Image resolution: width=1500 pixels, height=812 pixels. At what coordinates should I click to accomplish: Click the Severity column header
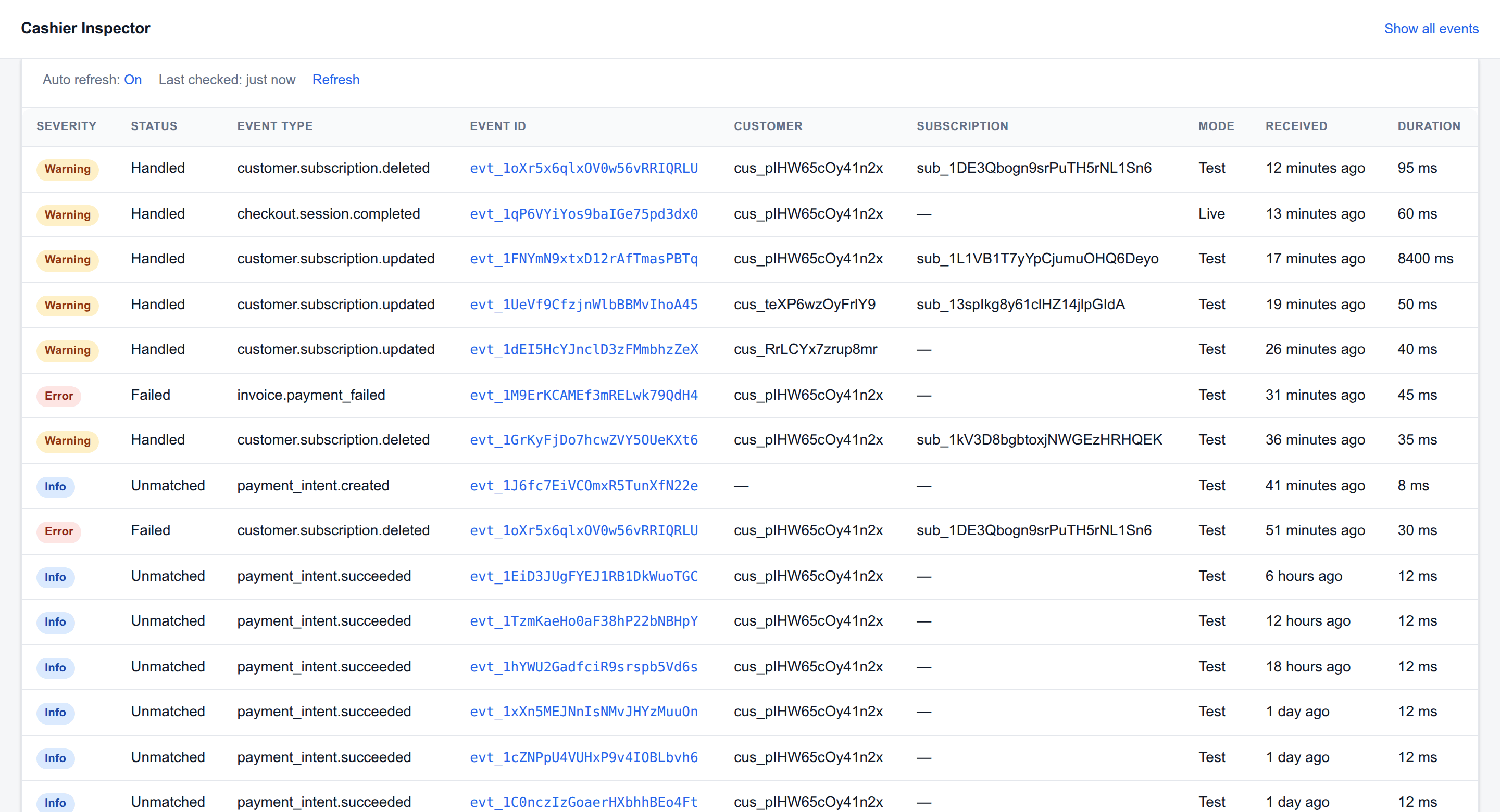[x=66, y=126]
